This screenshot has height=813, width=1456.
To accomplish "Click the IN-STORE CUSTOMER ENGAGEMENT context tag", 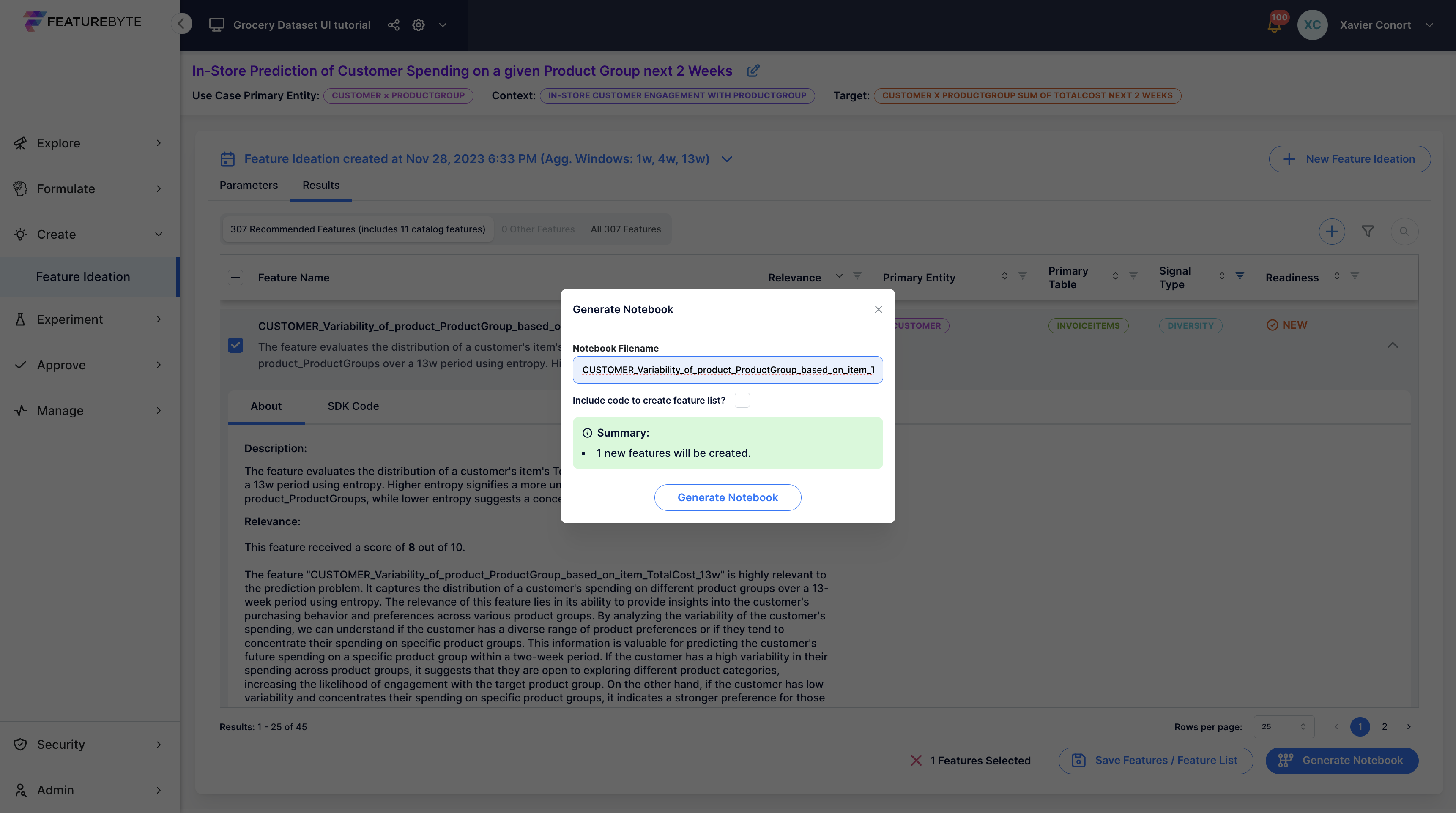I will (x=677, y=95).
